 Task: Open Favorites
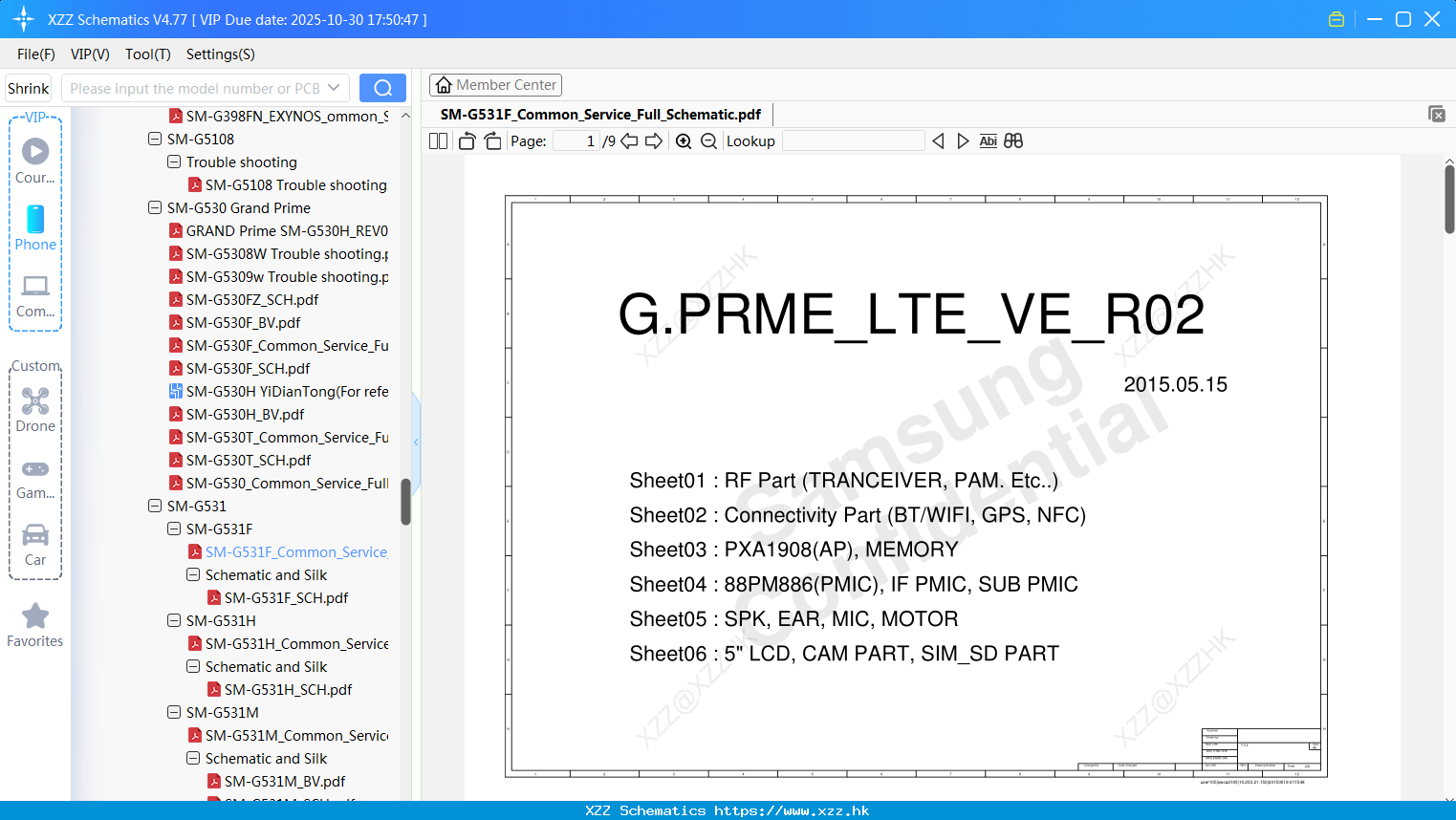[x=35, y=626]
